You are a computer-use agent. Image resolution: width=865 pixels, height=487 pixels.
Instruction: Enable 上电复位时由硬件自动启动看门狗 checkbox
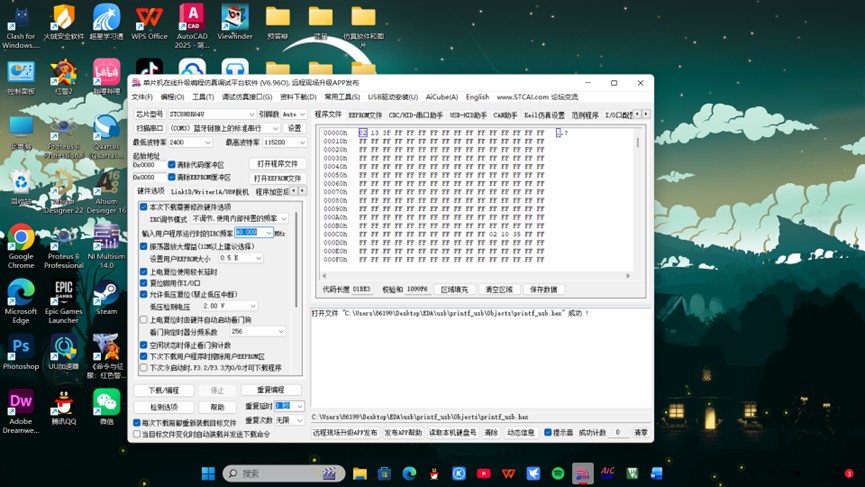(143, 319)
